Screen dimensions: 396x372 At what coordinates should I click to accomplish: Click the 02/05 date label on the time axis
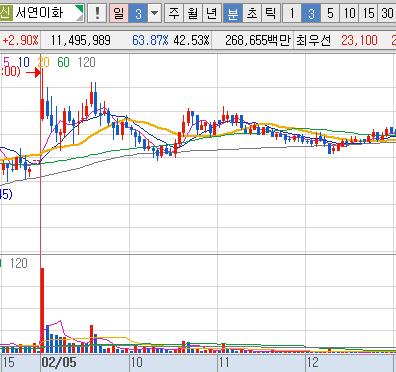coord(59,362)
